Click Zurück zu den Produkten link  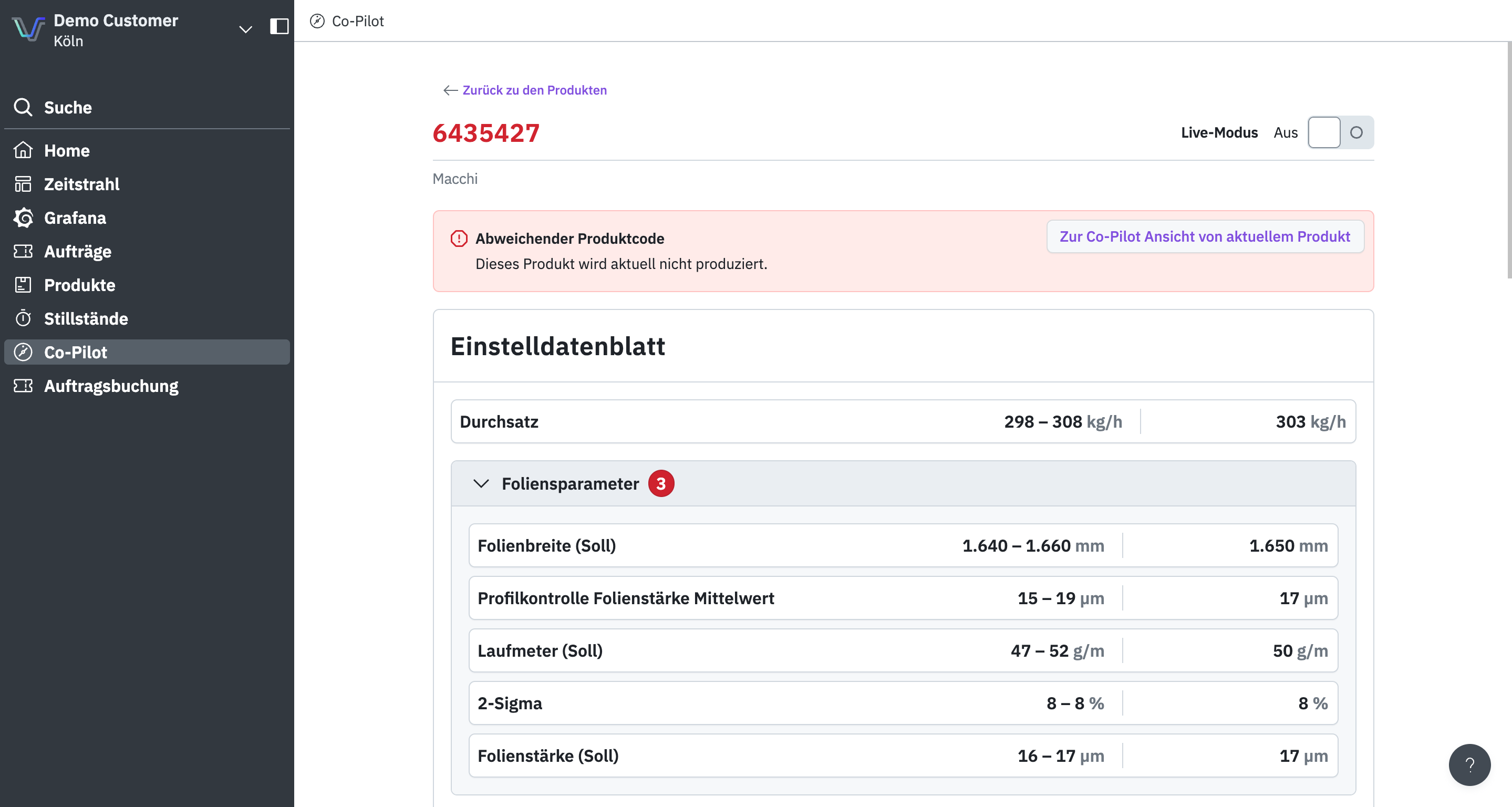tap(534, 90)
